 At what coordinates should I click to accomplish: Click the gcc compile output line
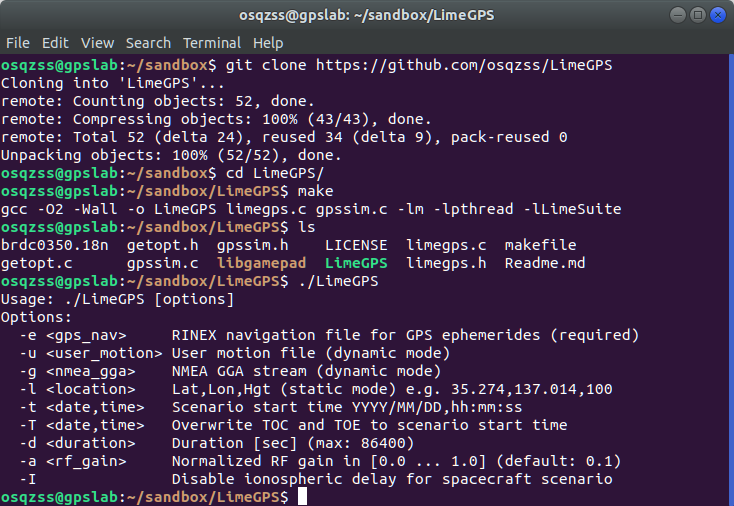tap(311, 209)
